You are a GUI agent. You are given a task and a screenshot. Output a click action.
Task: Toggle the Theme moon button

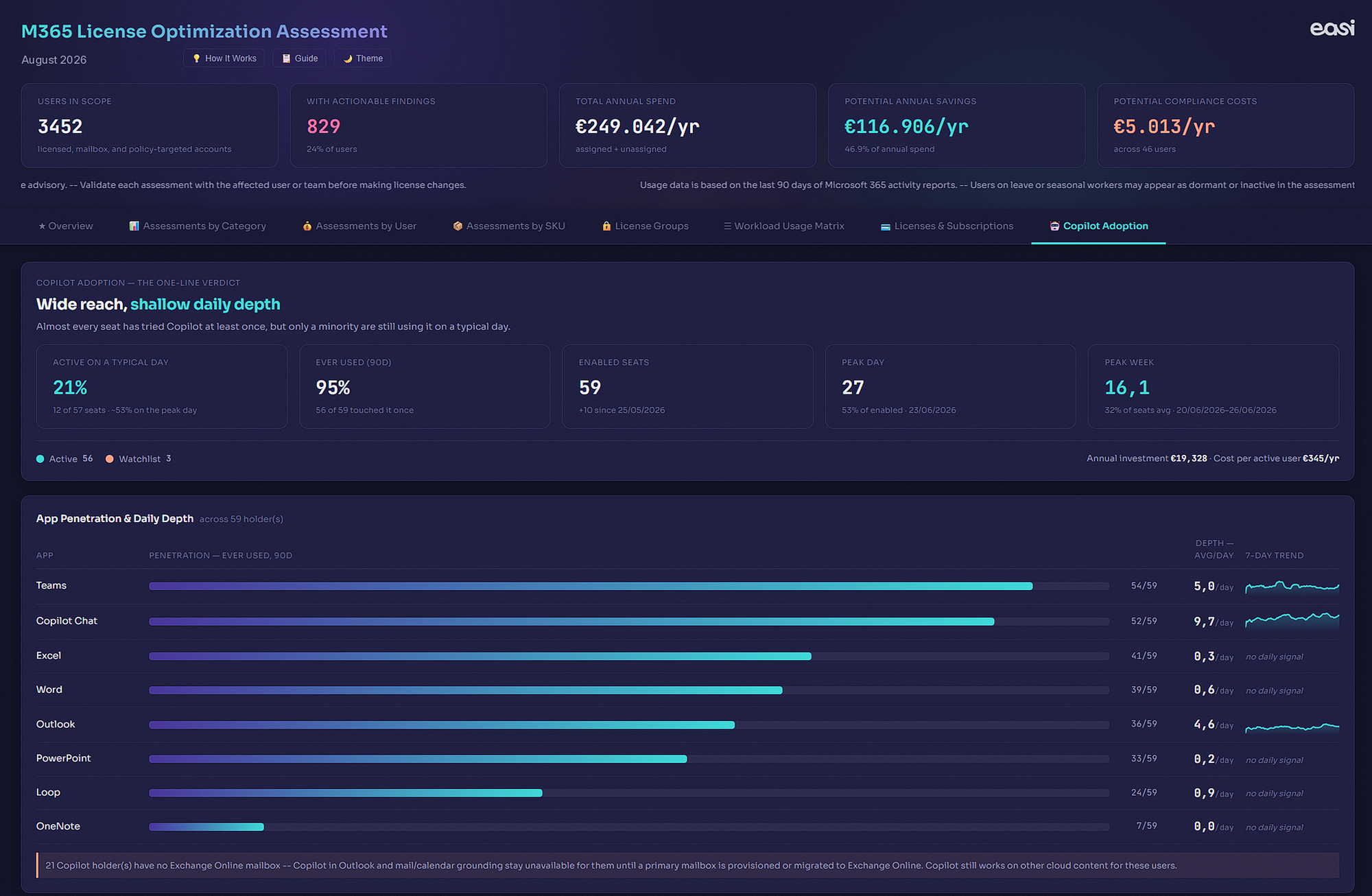pyautogui.click(x=362, y=58)
